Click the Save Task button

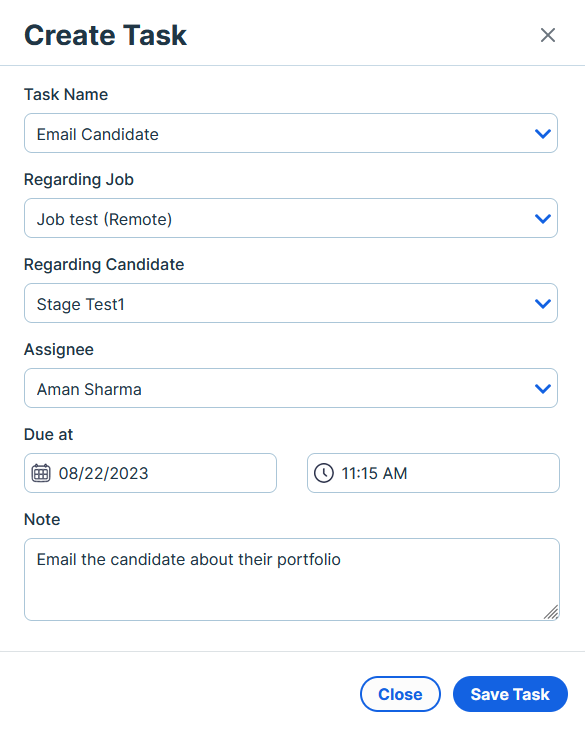point(510,694)
